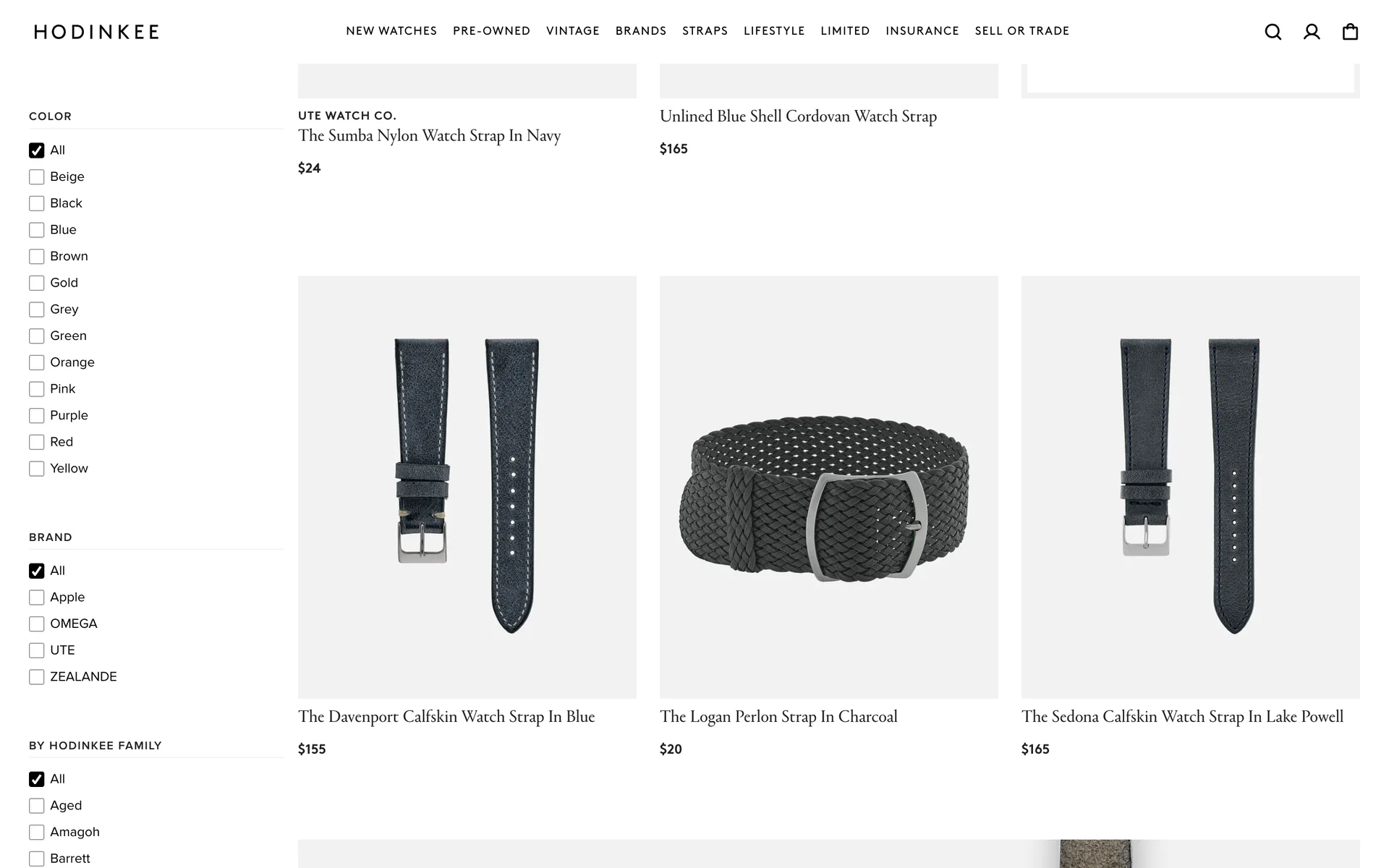Viewport: 1389px width, 868px height.
Task: Open the Sedona Lake Powell strap image
Action: [1190, 487]
